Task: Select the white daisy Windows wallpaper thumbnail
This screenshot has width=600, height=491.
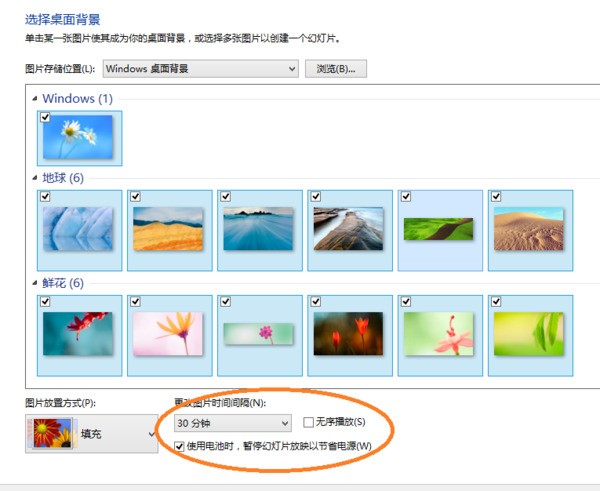Action: pos(80,139)
